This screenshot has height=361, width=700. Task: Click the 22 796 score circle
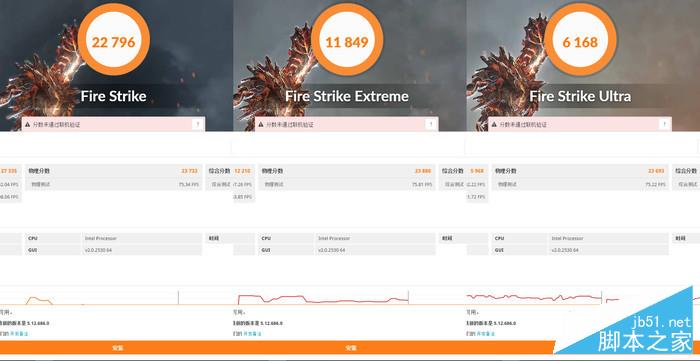[x=113, y=40]
